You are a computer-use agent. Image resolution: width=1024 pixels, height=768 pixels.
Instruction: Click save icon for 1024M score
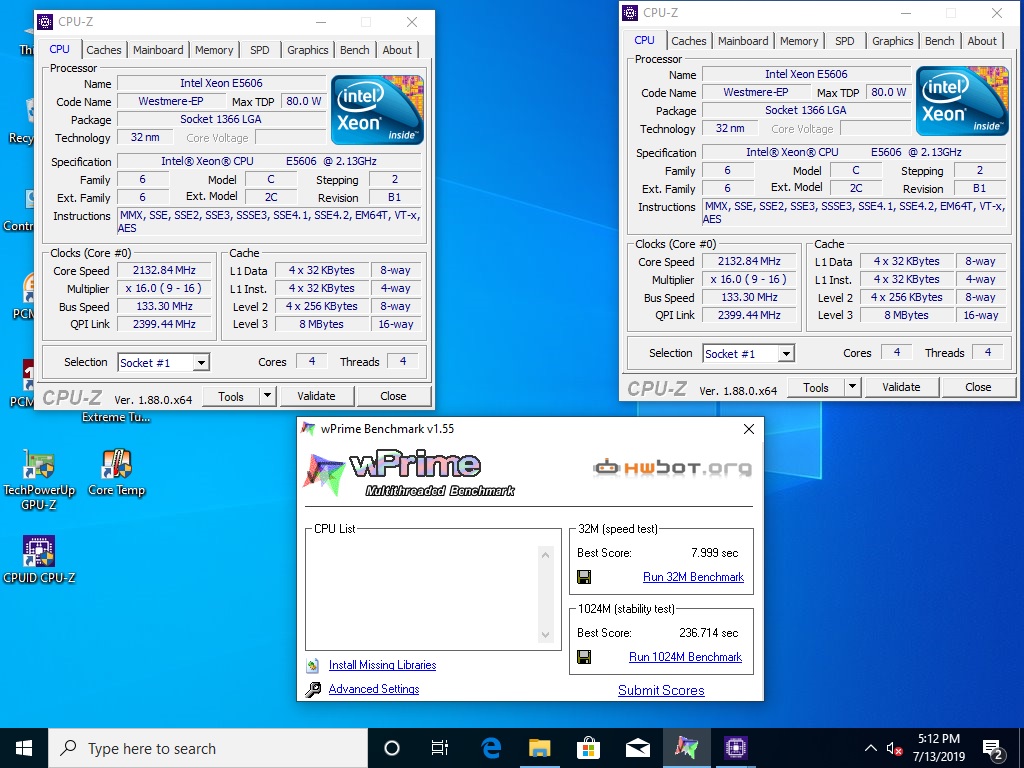click(x=584, y=657)
